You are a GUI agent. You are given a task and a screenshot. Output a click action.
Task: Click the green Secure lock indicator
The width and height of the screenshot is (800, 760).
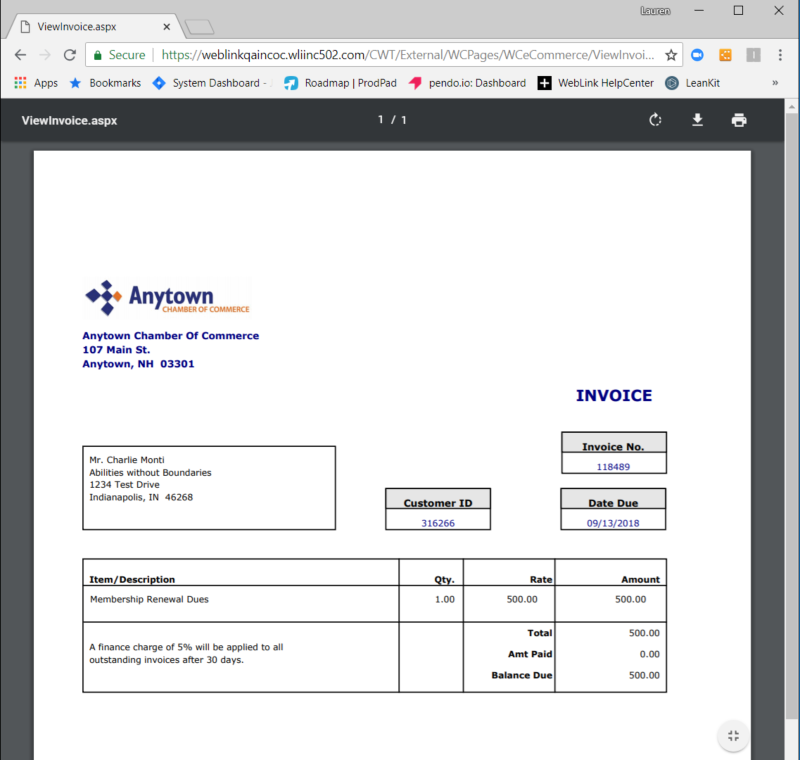pyautogui.click(x=119, y=55)
